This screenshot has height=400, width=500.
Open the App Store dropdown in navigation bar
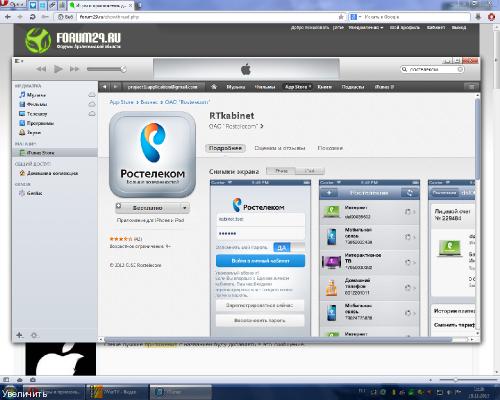pos(298,87)
